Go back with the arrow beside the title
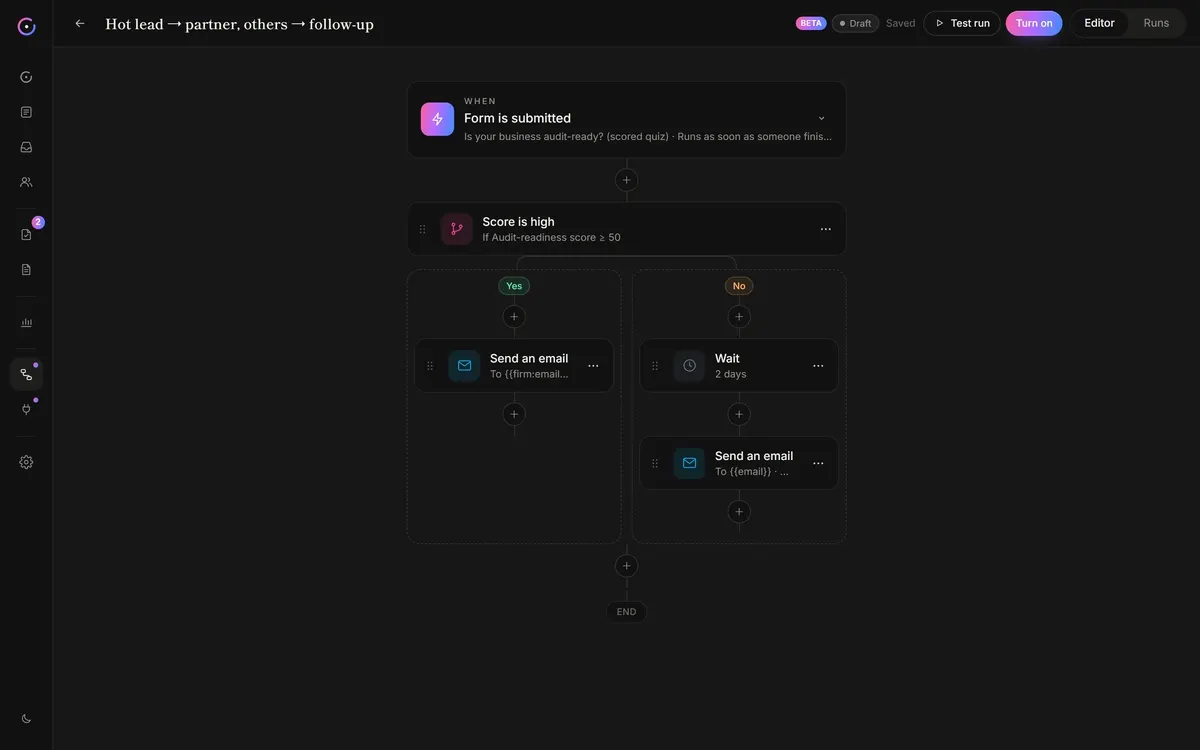 pyautogui.click(x=80, y=23)
